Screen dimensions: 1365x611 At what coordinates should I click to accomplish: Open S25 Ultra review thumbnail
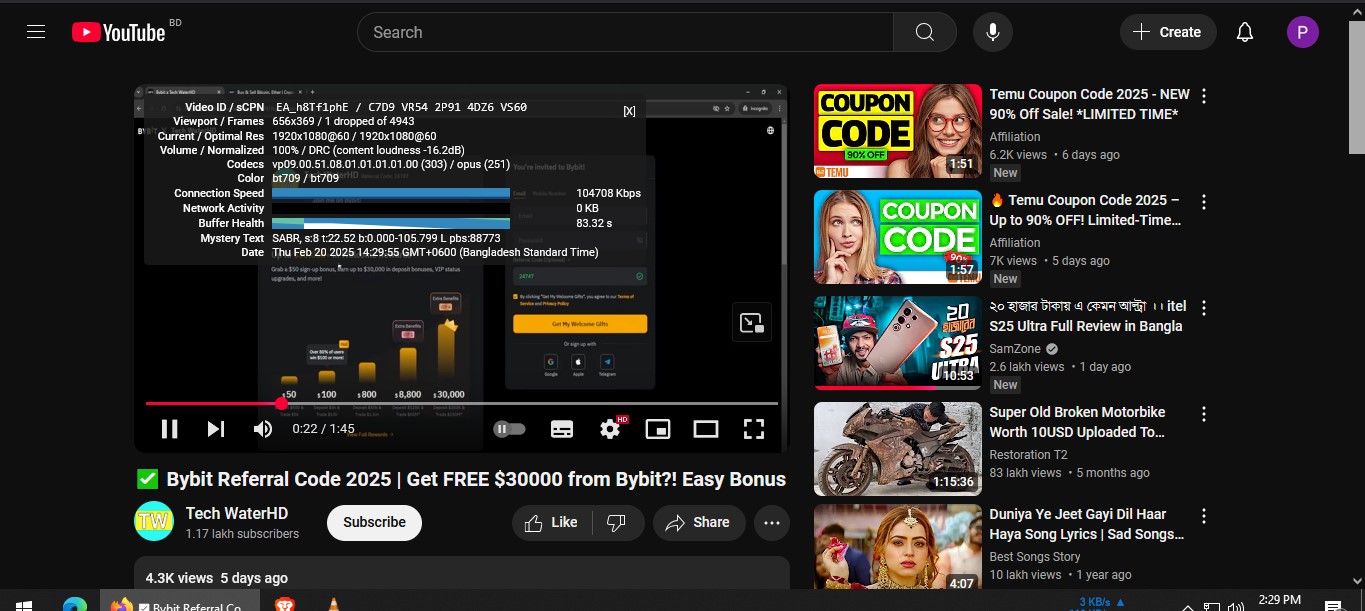[898, 343]
